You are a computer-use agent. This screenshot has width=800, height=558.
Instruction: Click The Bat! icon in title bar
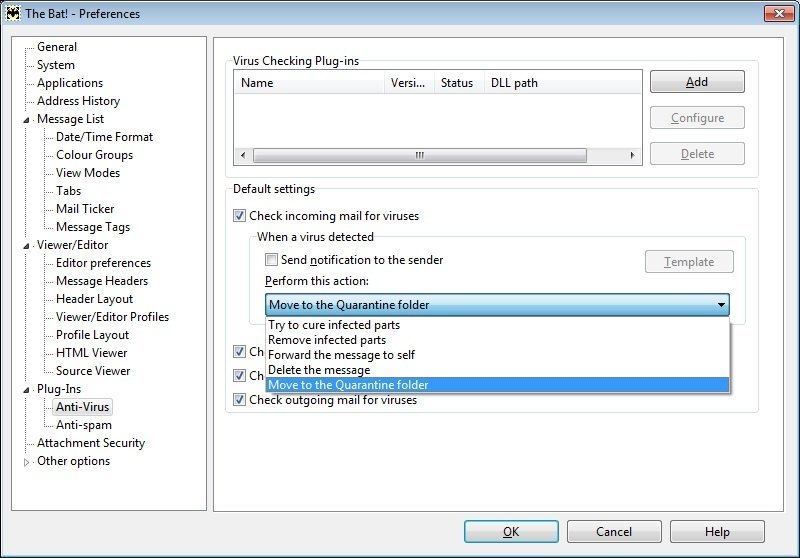13,13
